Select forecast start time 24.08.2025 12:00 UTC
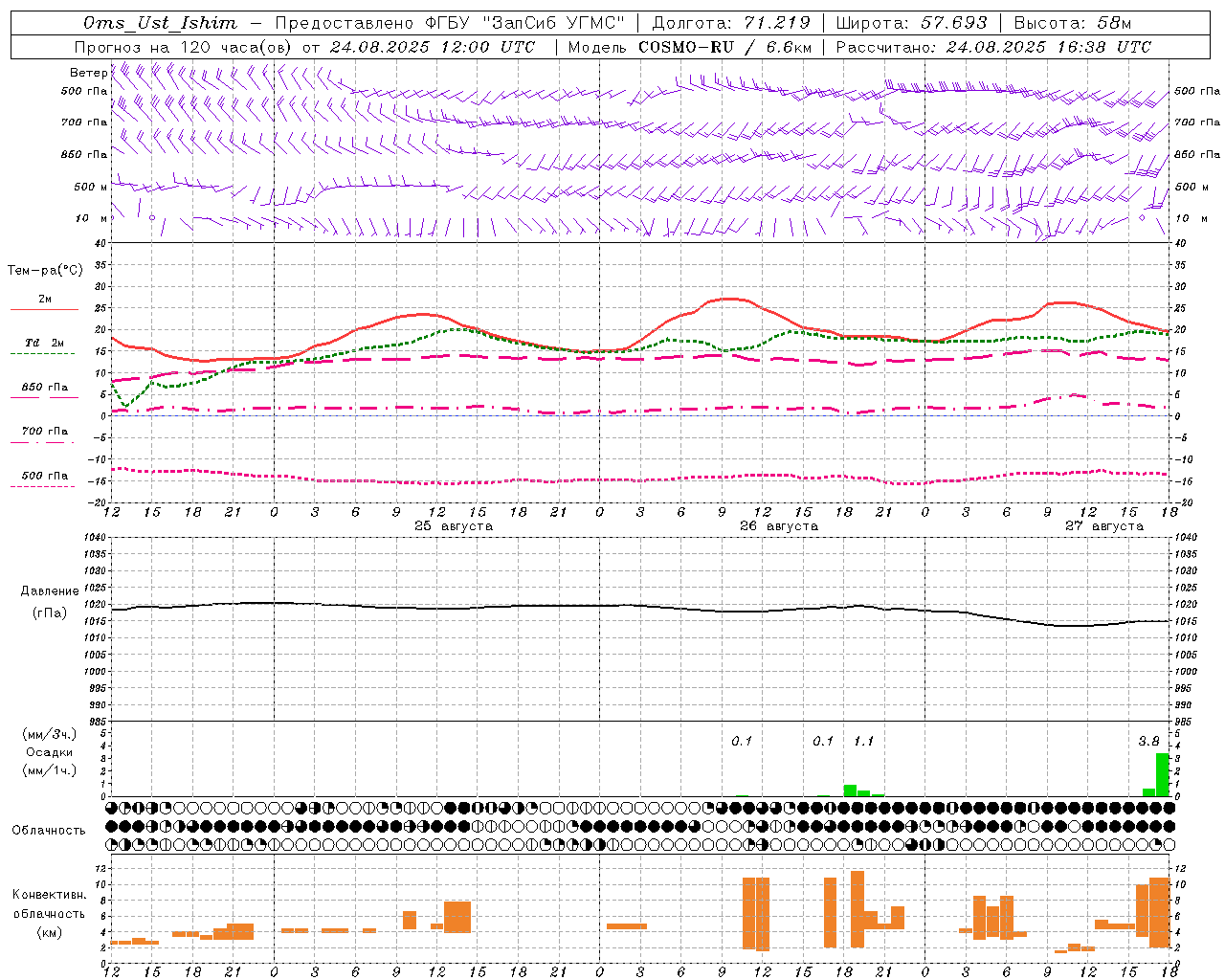The width and height of the screenshot is (1225, 980). (433, 47)
